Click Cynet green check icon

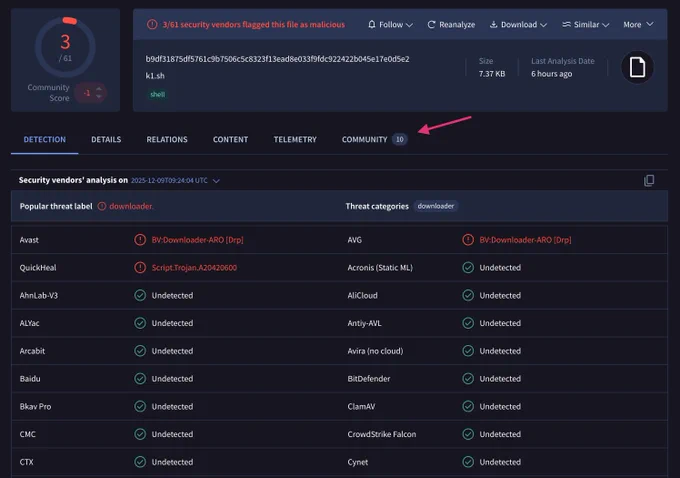tap(468, 462)
